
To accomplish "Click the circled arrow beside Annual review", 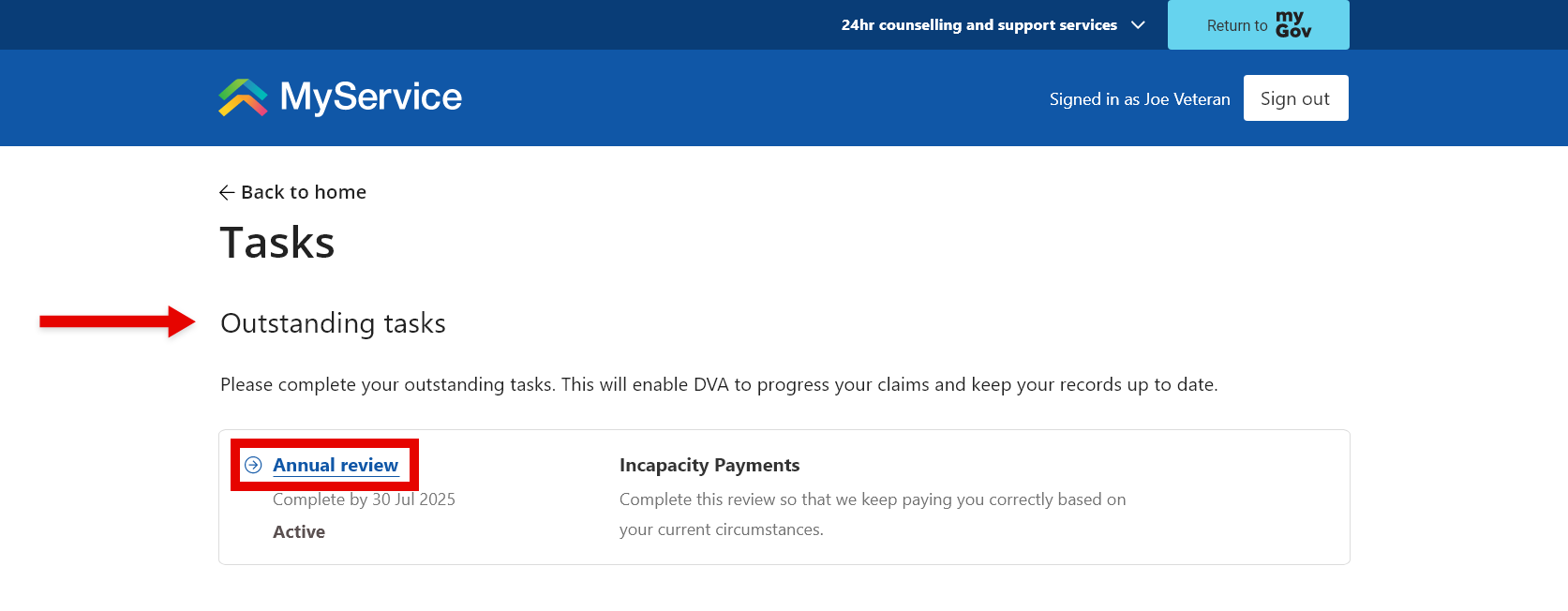I will [x=253, y=465].
